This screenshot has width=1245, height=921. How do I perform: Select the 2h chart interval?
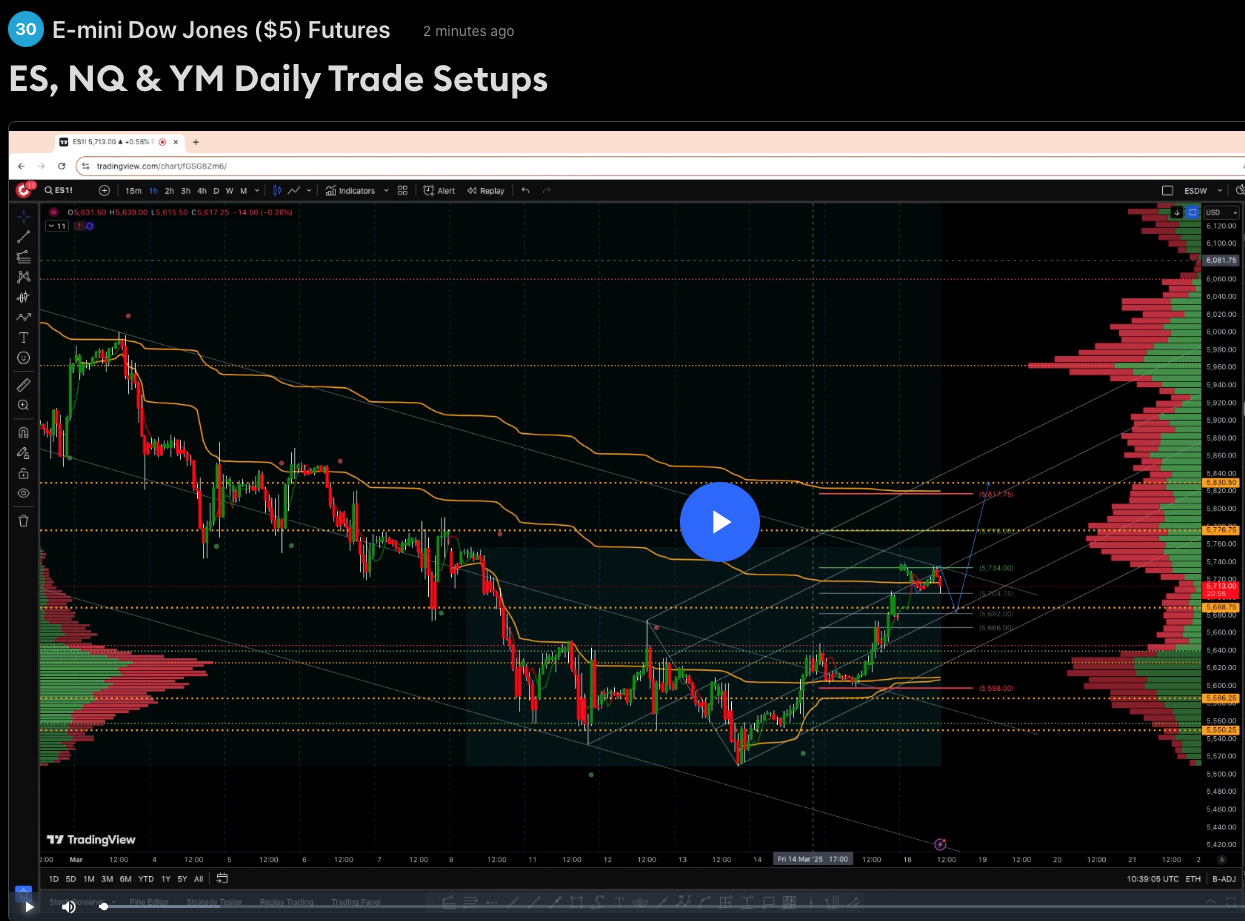tap(170, 190)
